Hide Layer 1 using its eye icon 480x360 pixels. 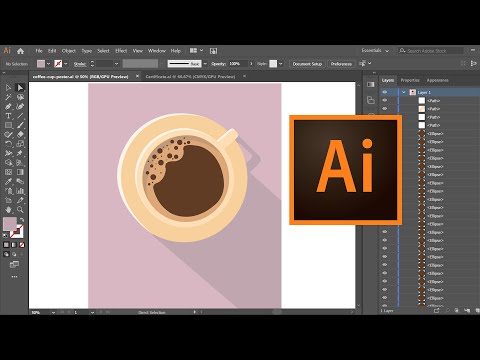385,92
